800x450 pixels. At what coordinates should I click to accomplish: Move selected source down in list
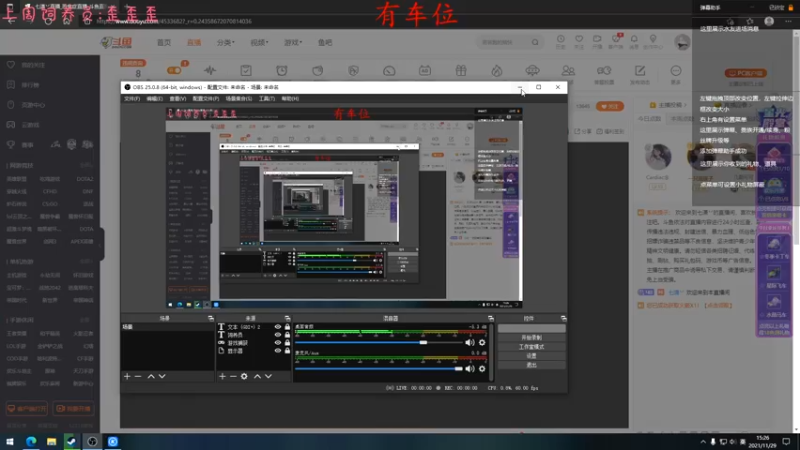click(268, 377)
